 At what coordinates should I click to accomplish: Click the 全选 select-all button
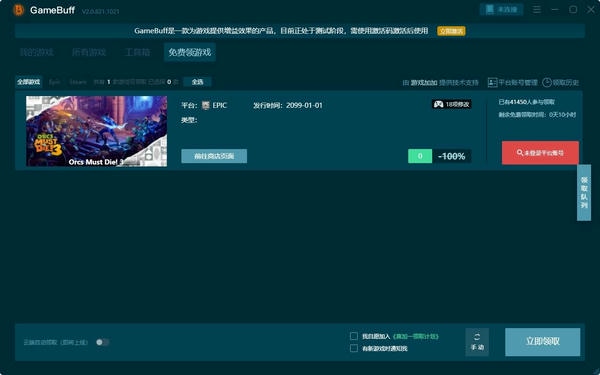[x=197, y=82]
